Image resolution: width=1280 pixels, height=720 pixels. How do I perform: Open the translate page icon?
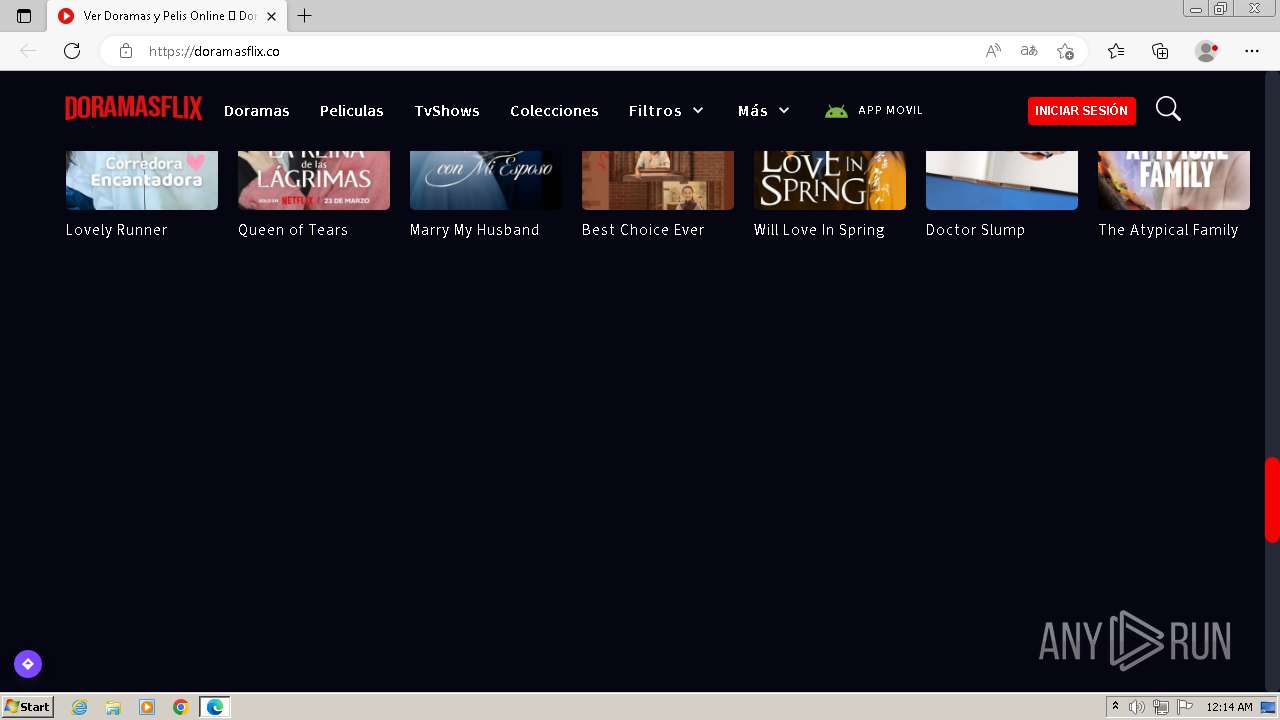pos(1029,51)
